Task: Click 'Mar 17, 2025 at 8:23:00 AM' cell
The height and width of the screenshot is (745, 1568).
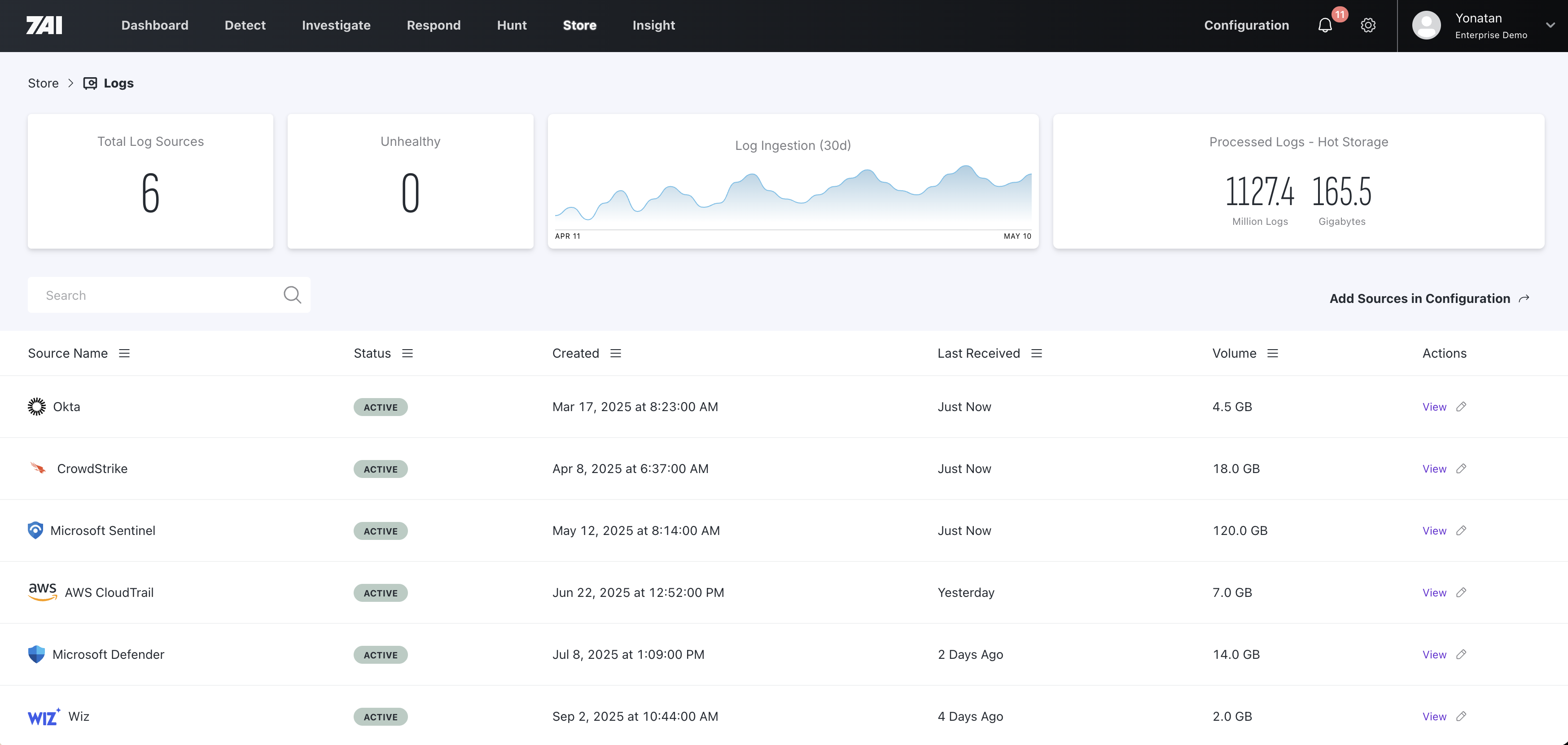Action: [635, 407]
